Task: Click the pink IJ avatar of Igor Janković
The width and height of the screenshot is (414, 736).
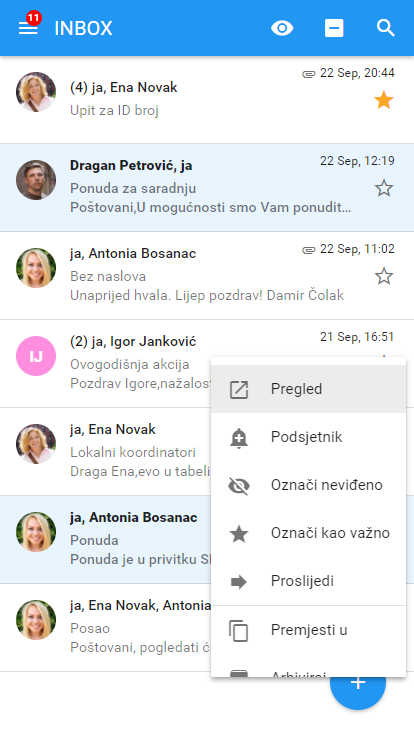Action: 36,356
